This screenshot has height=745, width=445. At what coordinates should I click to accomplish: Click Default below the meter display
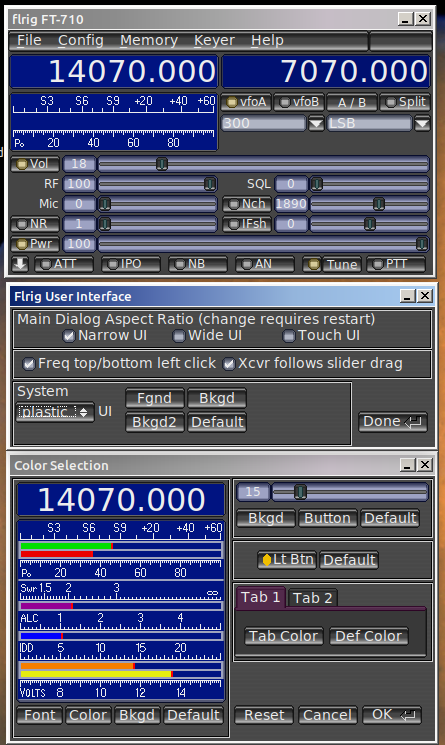coord(194,715)
